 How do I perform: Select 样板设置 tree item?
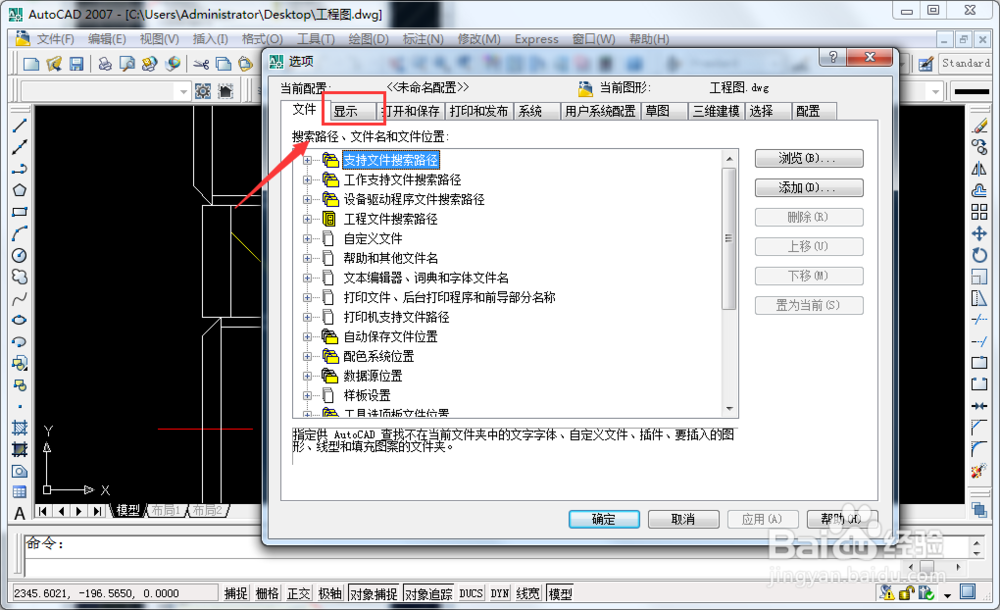[367, 396]
